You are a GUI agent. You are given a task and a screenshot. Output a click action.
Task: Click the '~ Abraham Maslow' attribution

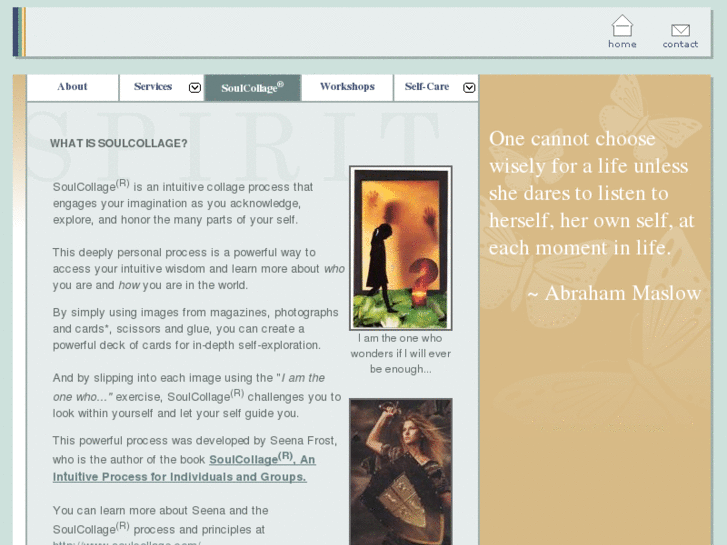[x=614, y=293]
